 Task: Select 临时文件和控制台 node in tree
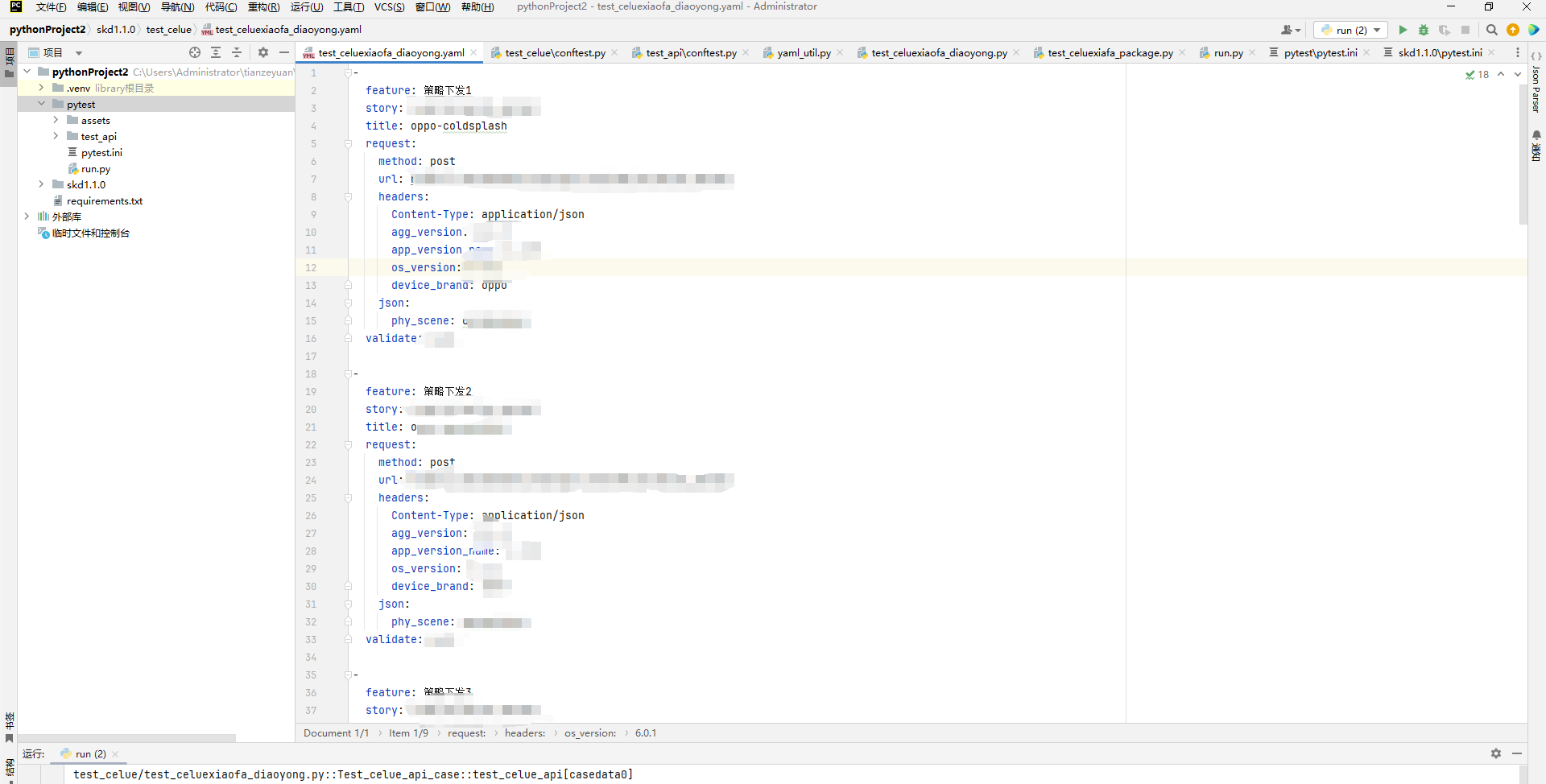point(91,233)
